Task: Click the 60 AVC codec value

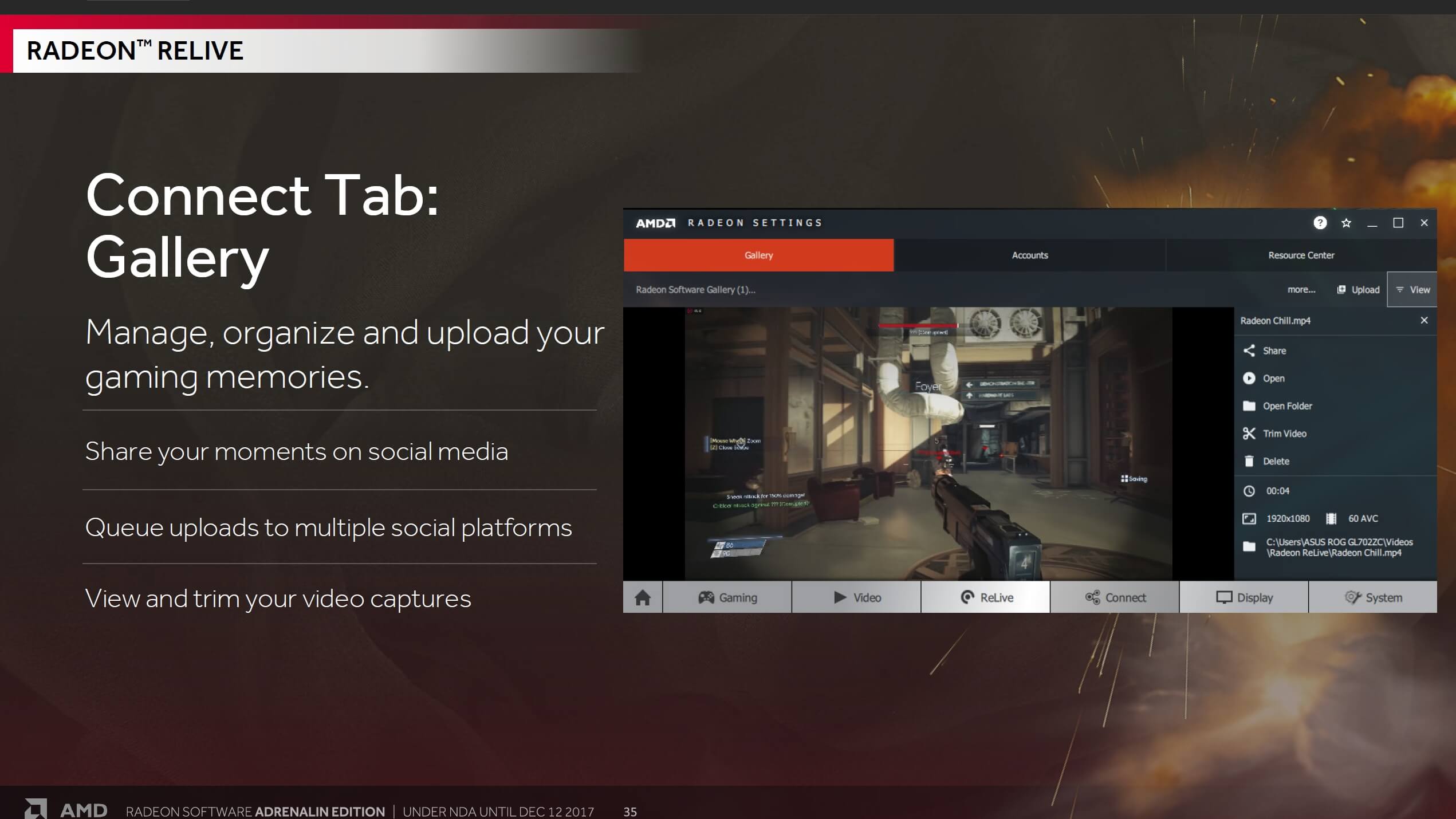Action: 1363,518
